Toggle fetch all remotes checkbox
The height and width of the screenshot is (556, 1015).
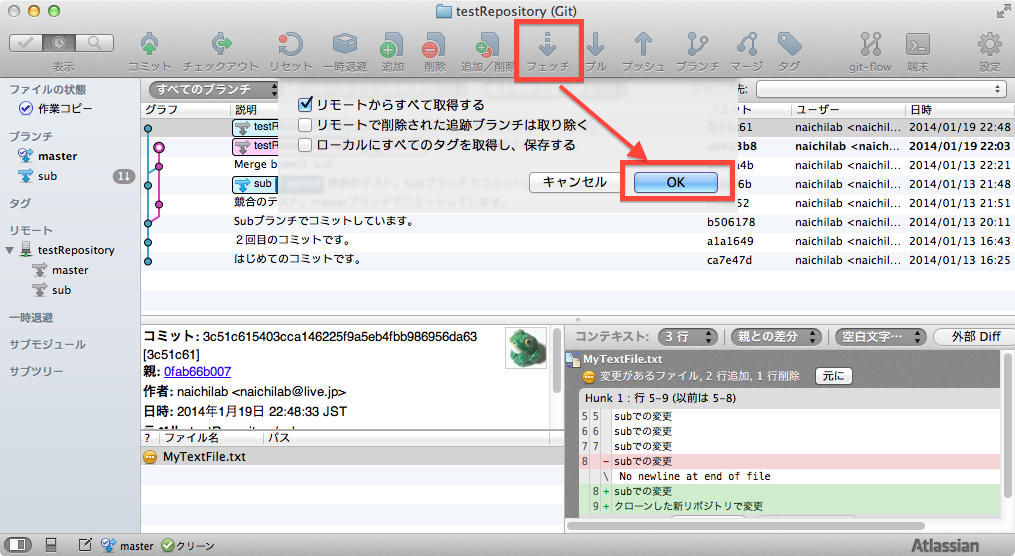click(x=305, y=105)
